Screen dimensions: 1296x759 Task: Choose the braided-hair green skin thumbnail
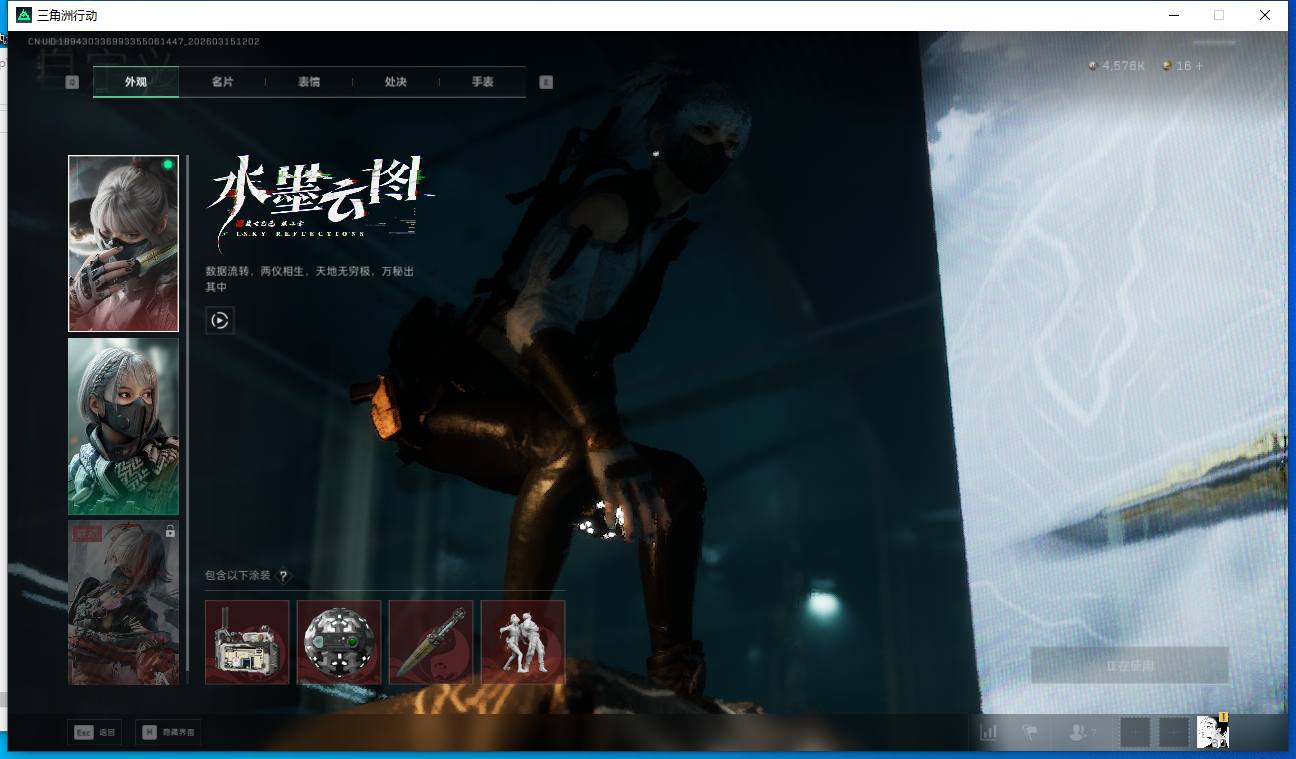pos(123,426)
